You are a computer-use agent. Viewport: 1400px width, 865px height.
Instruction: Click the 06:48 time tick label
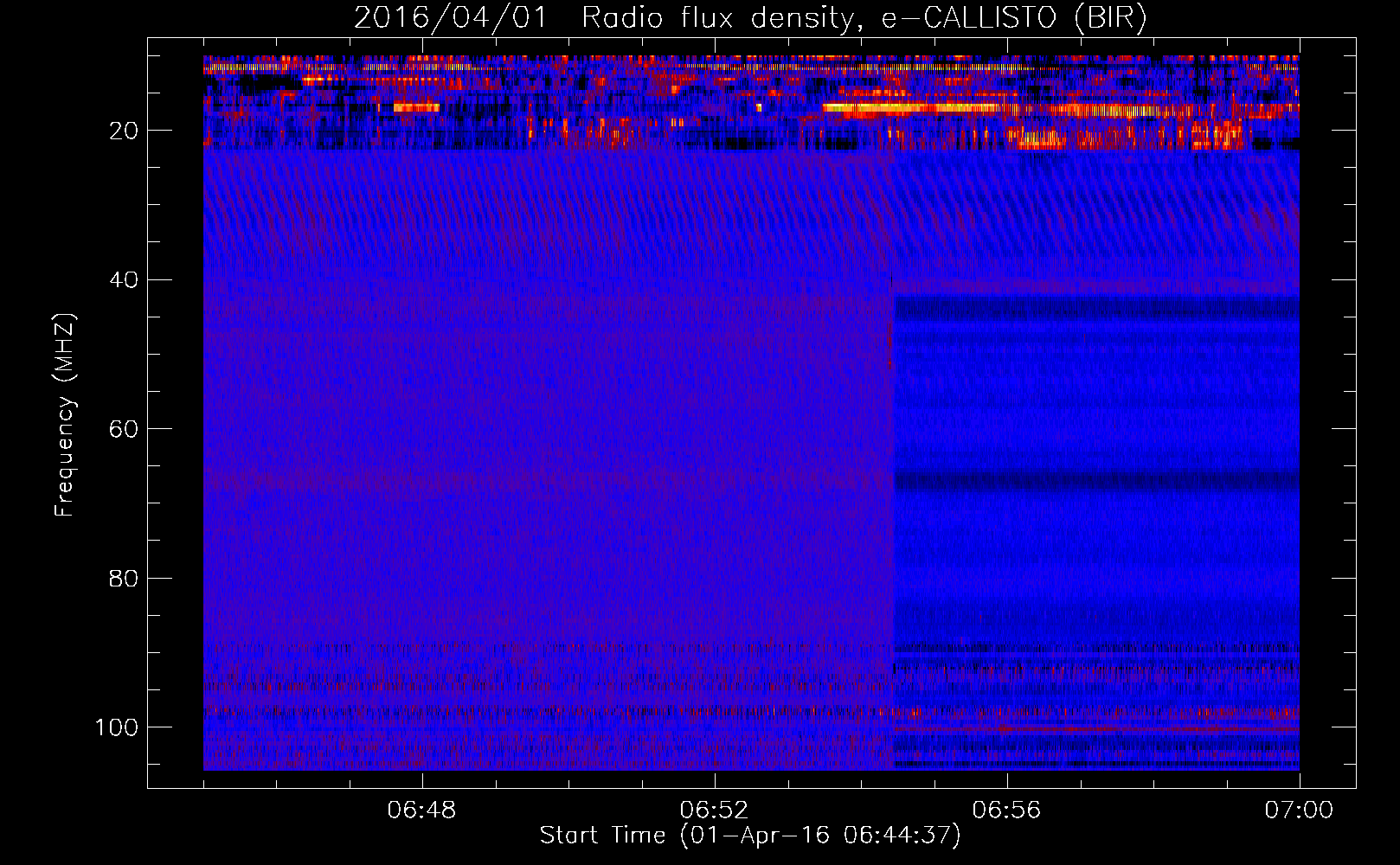coord(422,811)
